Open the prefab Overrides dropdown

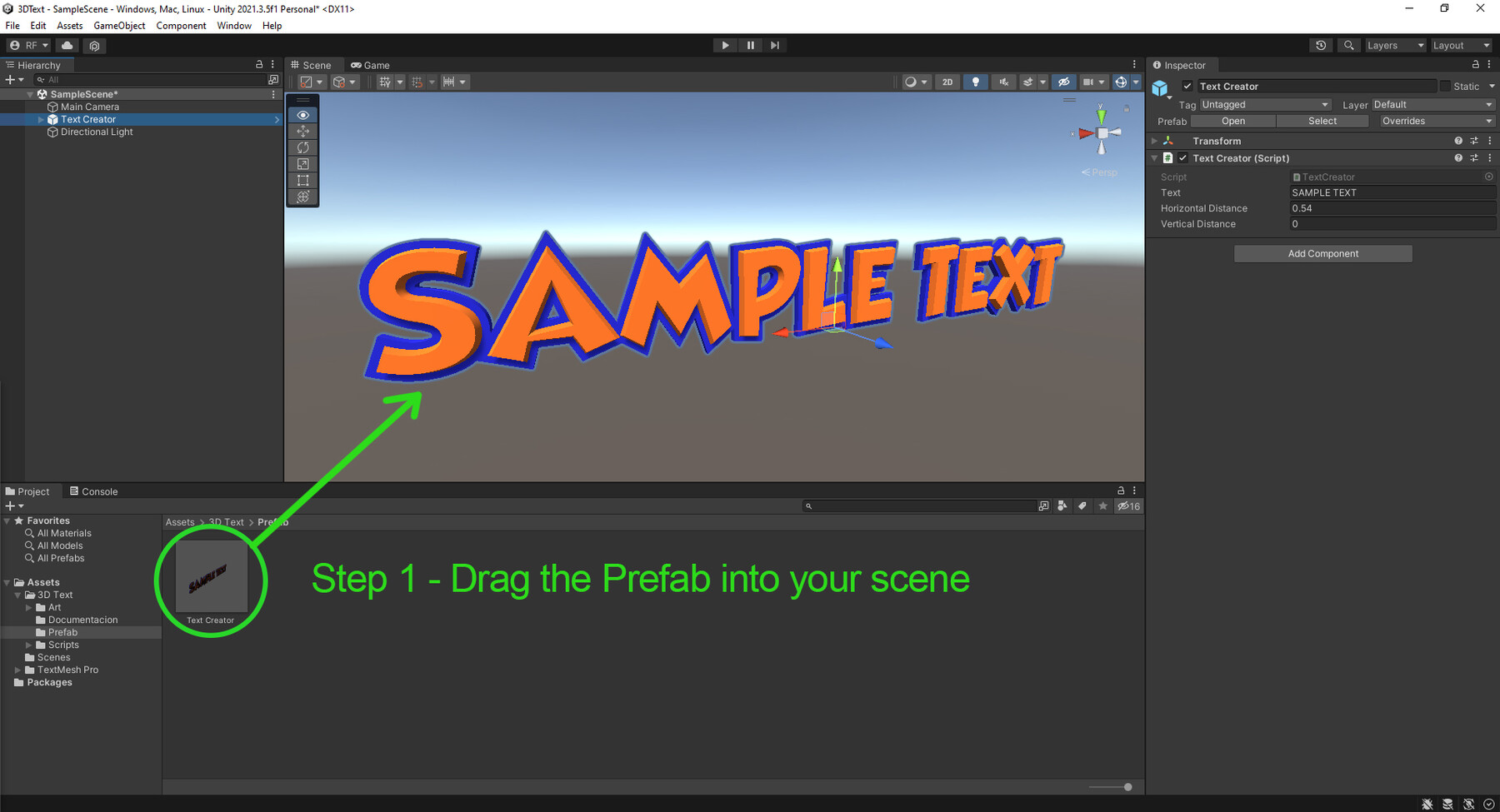[x=1437, y=121]
